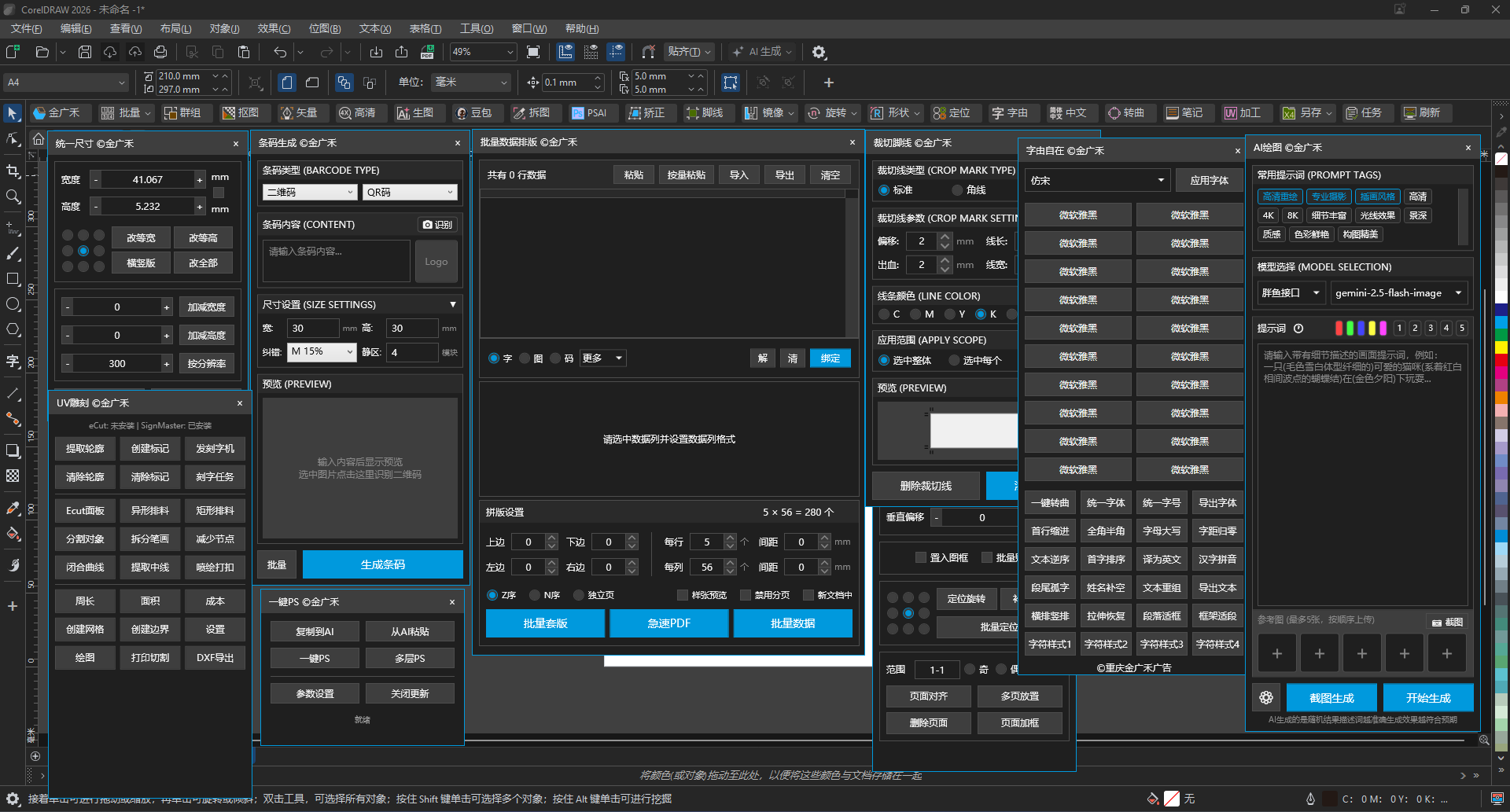Select the Text tool in the toolbox
1510x812 pixels.
coord(13,362)
